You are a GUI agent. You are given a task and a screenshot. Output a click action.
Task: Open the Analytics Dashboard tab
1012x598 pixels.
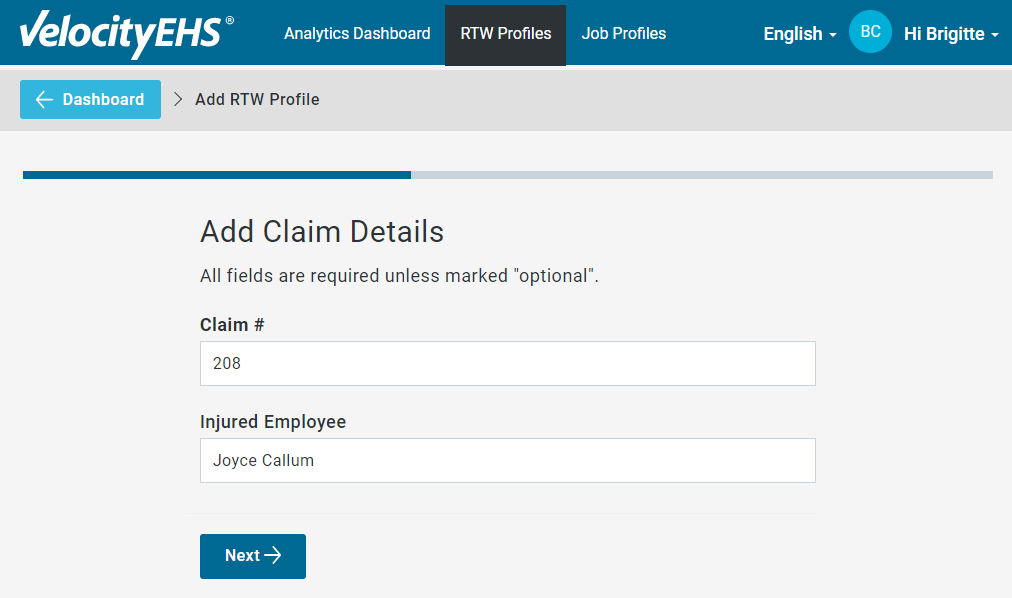click(x=357, y=34)
